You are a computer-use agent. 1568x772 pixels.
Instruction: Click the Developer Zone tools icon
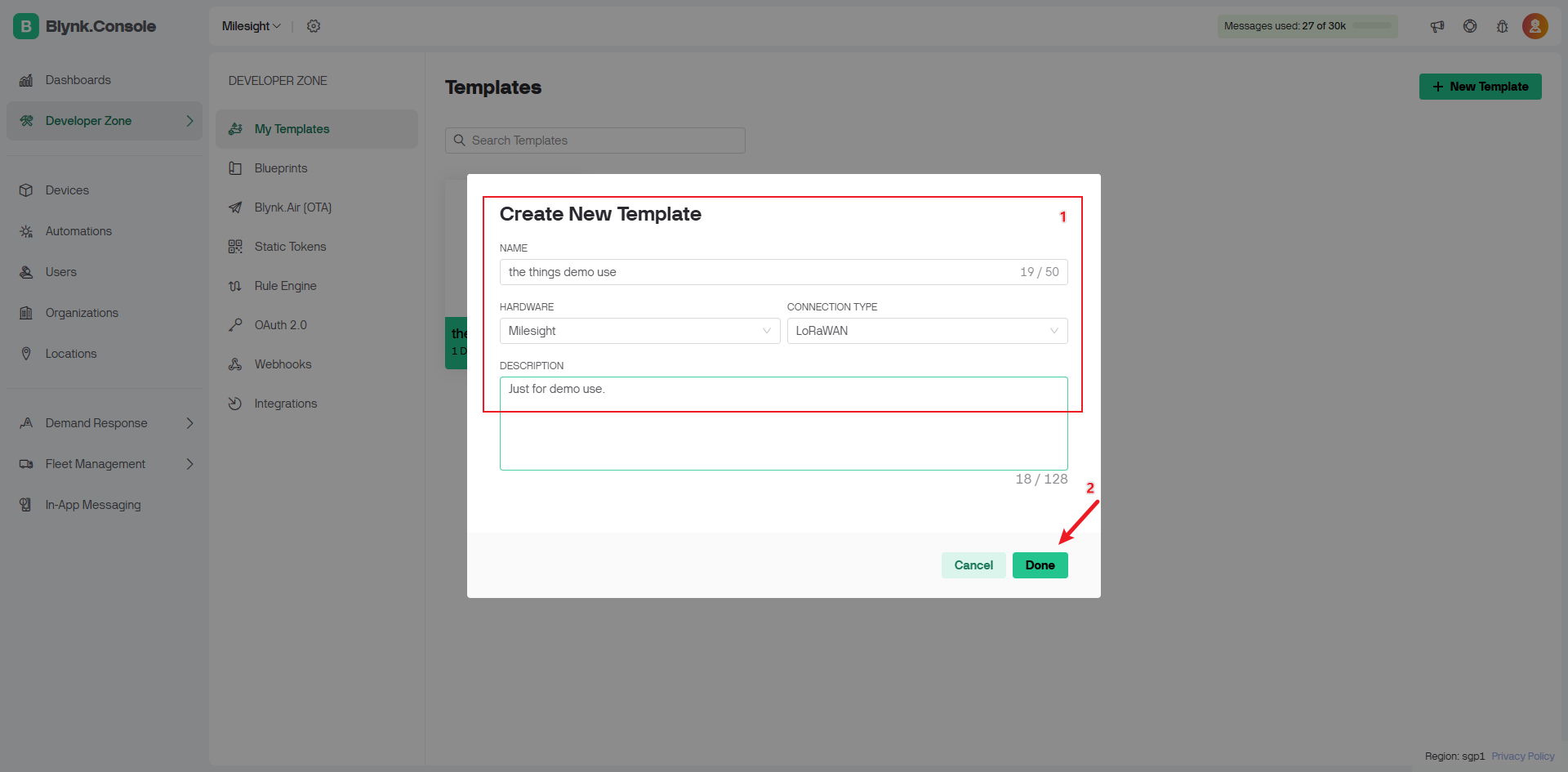pos(26,121)
